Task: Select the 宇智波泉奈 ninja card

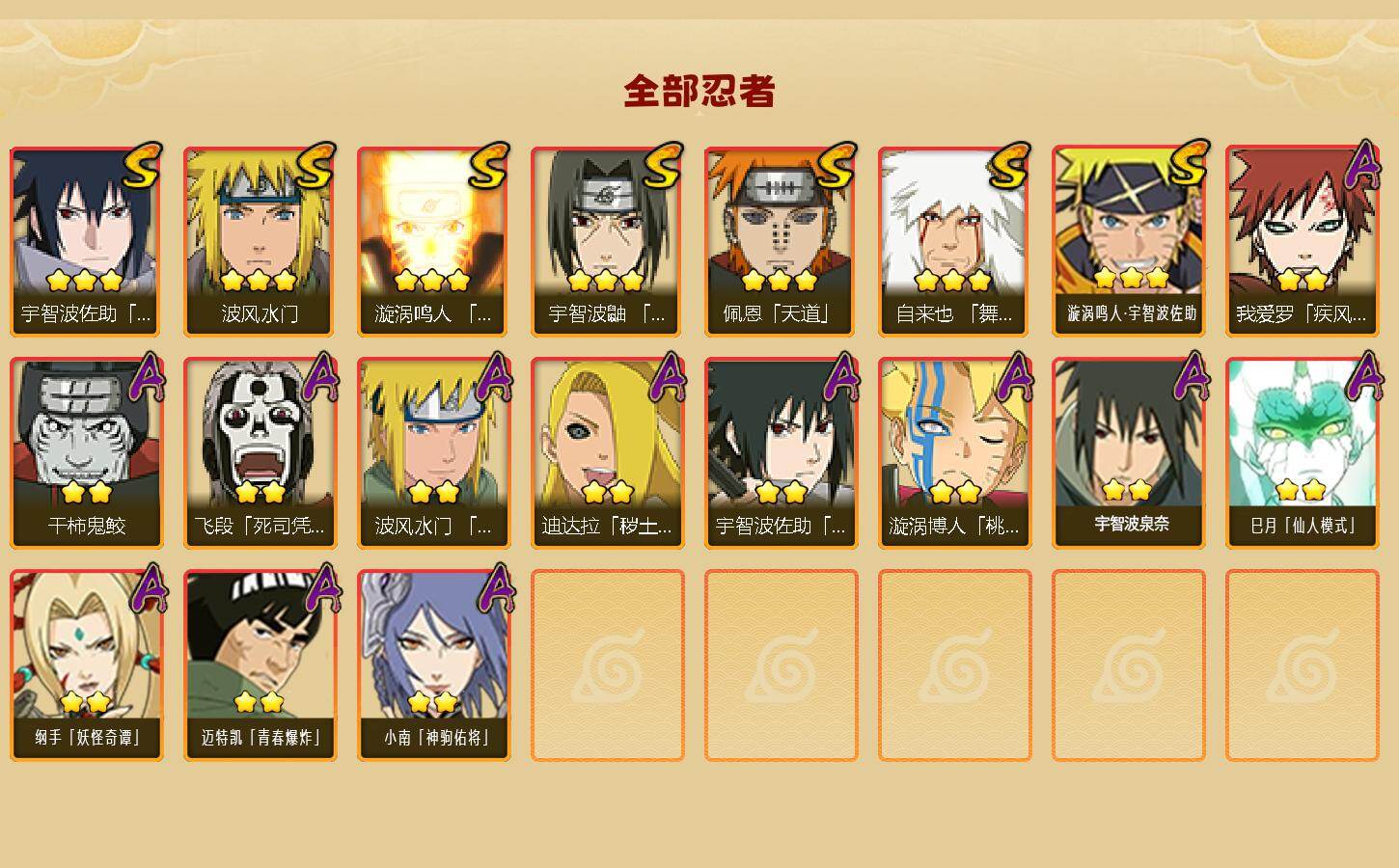Action: pyautogui.click(x=1129, y=453)
